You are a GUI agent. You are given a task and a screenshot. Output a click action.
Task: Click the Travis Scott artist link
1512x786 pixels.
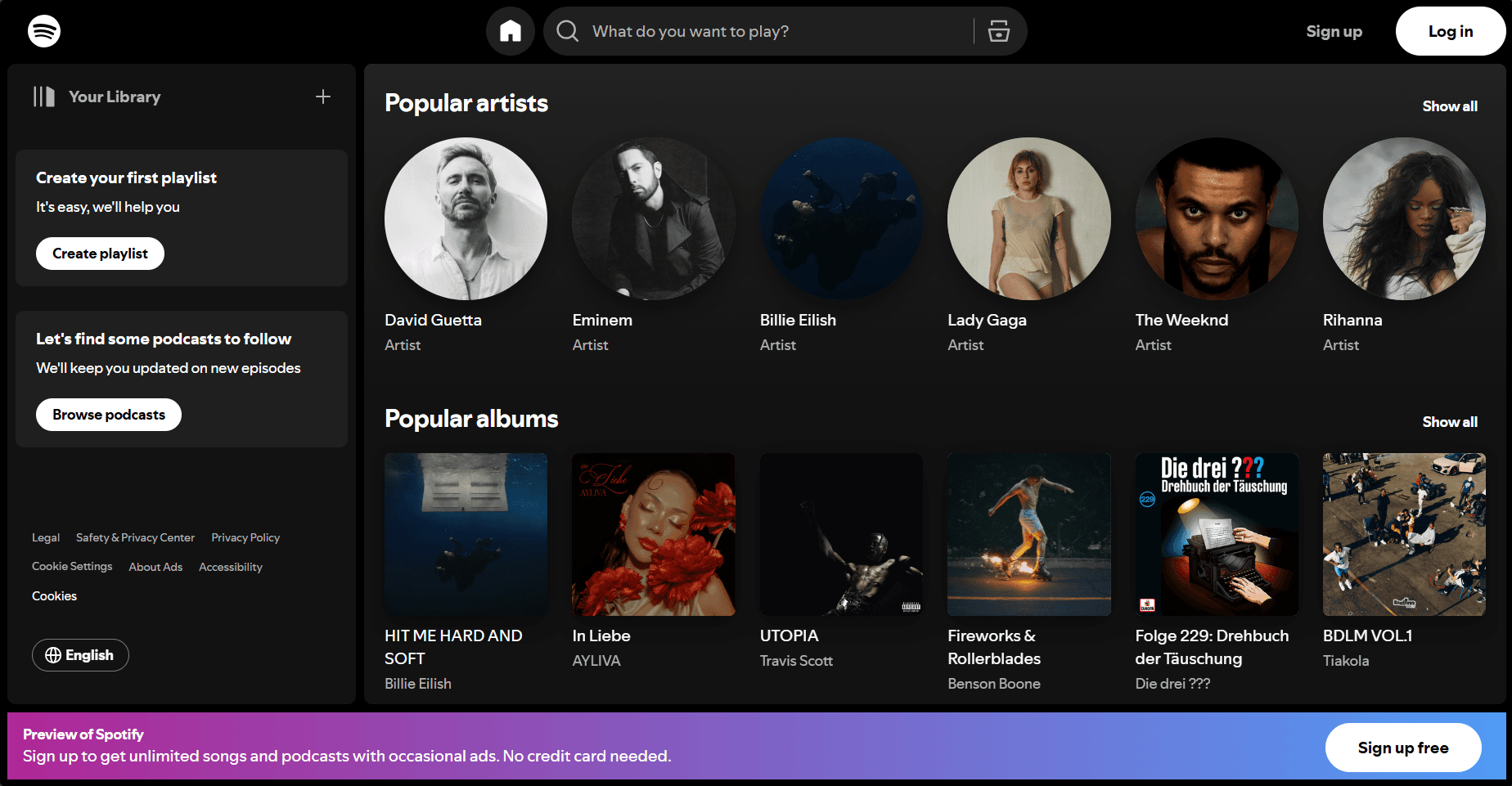click(796, 661)
